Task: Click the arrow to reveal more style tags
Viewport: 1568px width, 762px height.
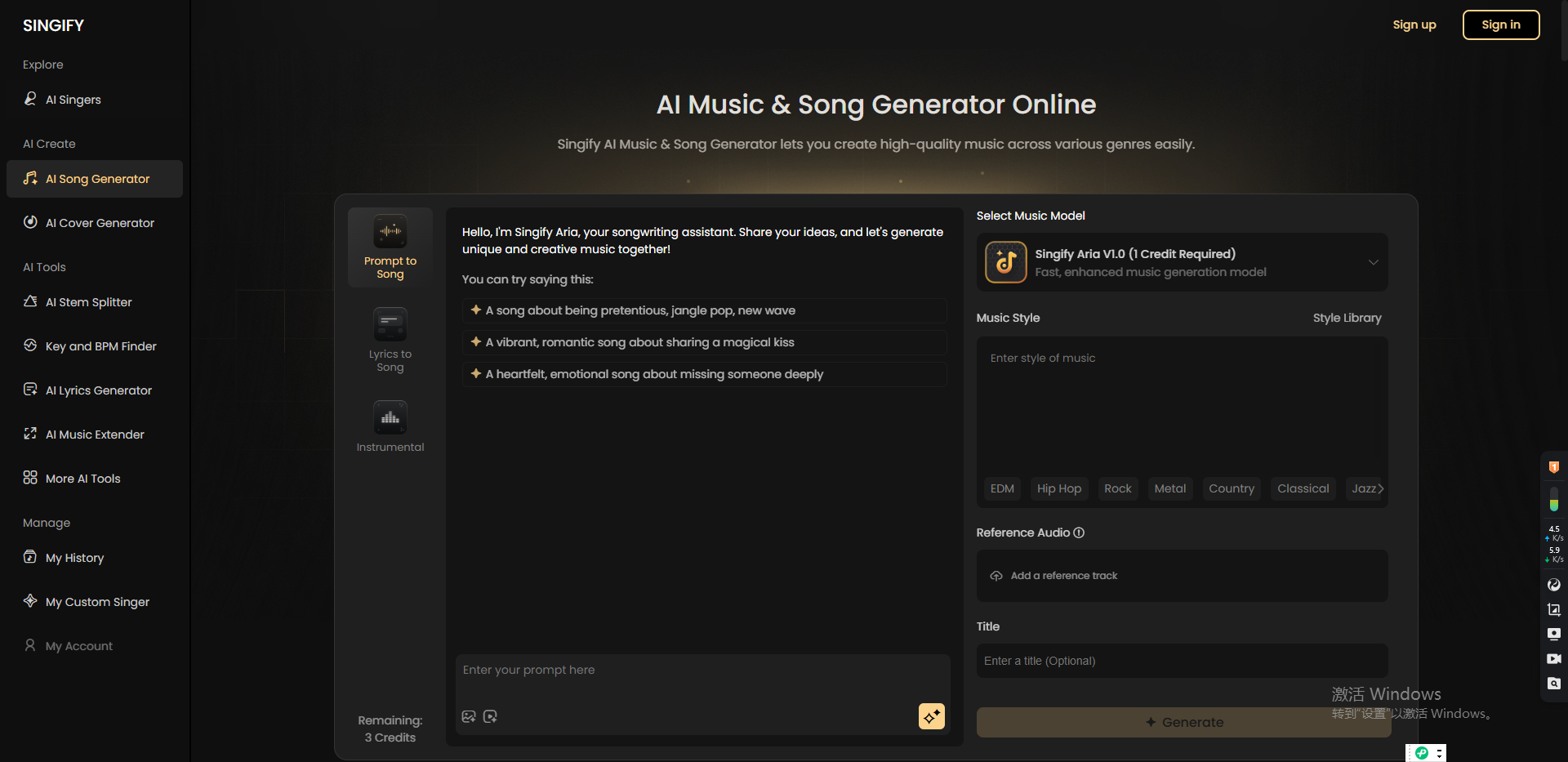Action: tap(1379, 488)
